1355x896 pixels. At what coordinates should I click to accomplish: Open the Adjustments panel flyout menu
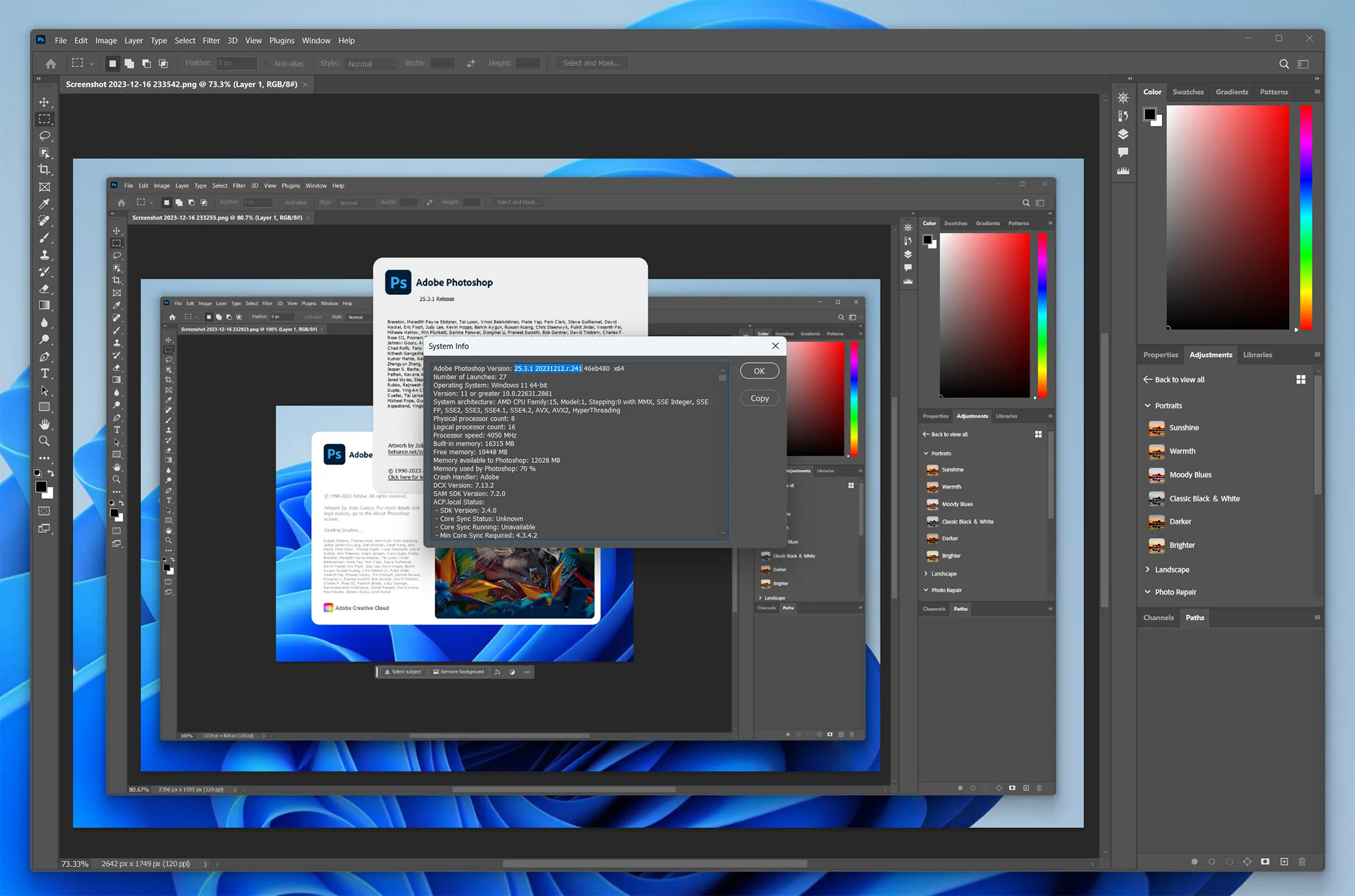[x=1317, y=355]
